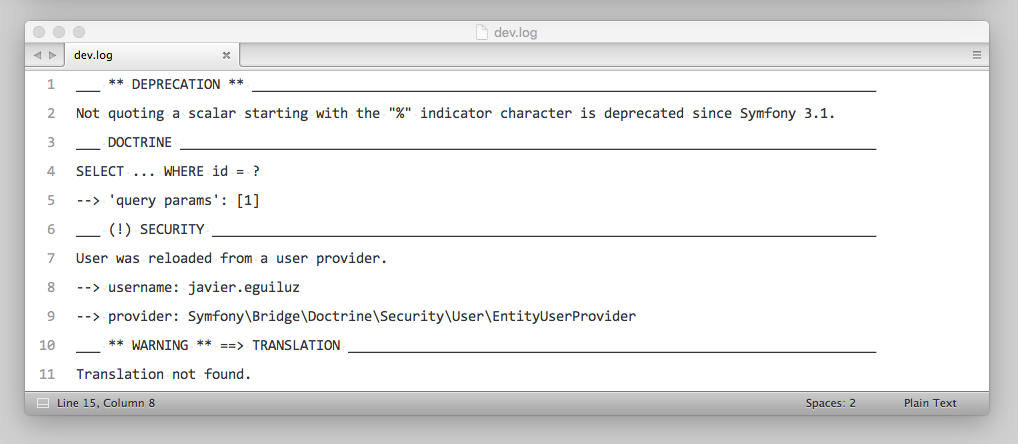1018x444 pixels.
Task: Click the document icon in title bar
Action: [482, 32]
